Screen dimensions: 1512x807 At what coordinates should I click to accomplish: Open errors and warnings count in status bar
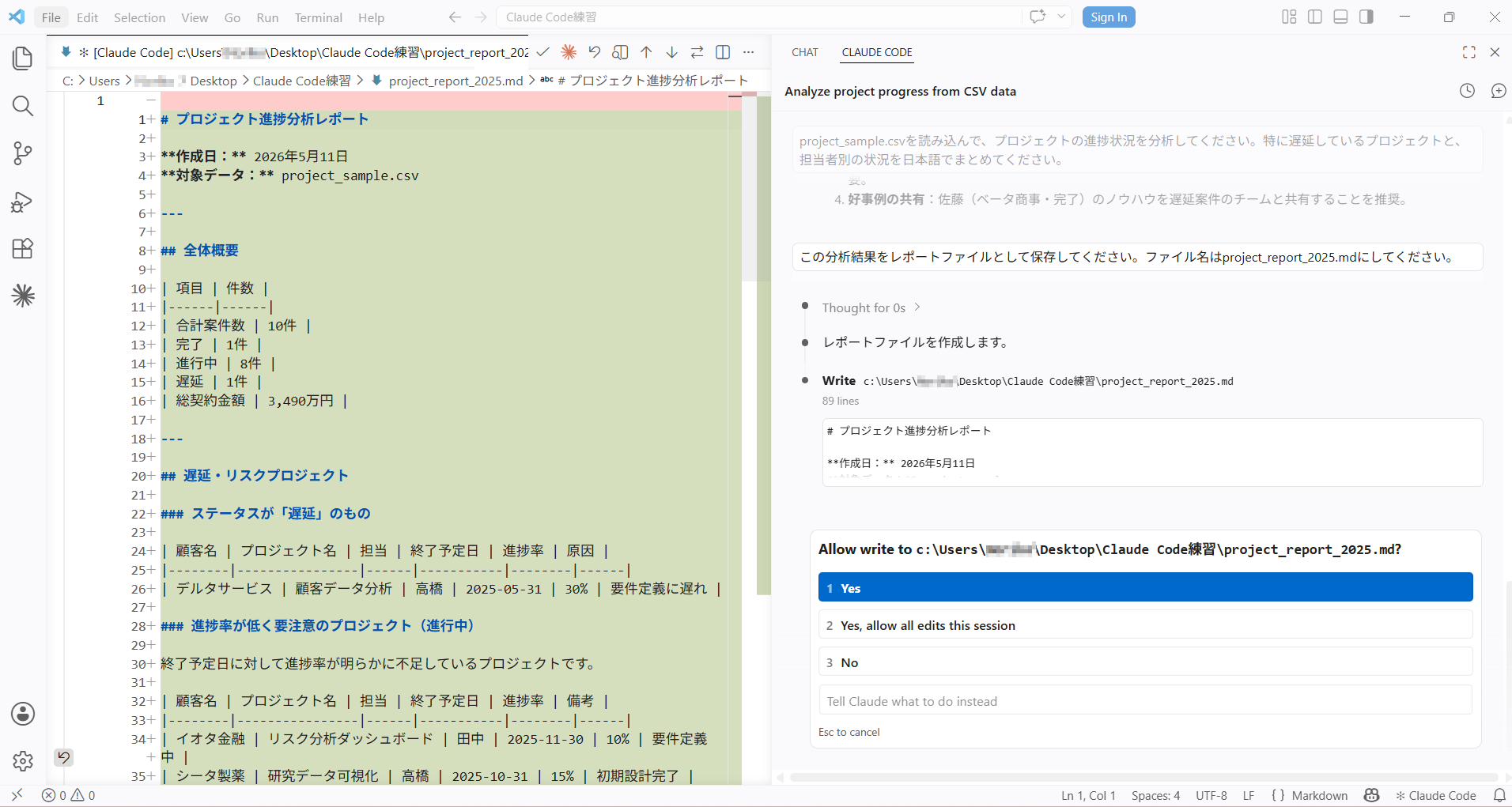coord(69,795)
